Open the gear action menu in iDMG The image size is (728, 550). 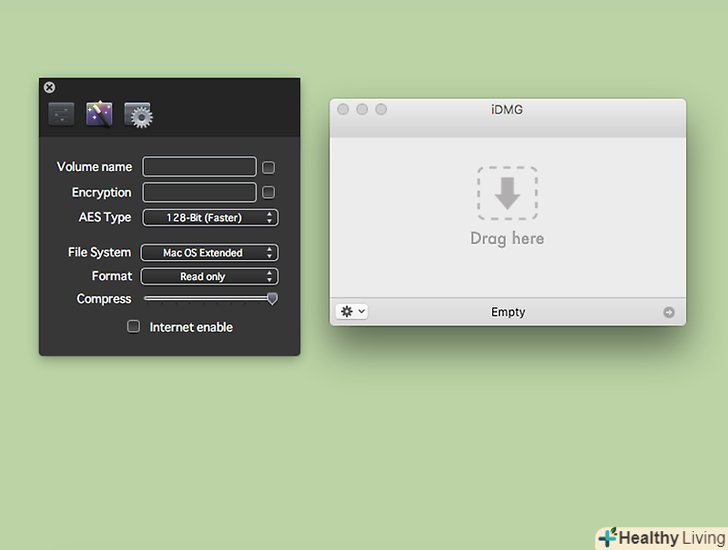coord(351,311)
